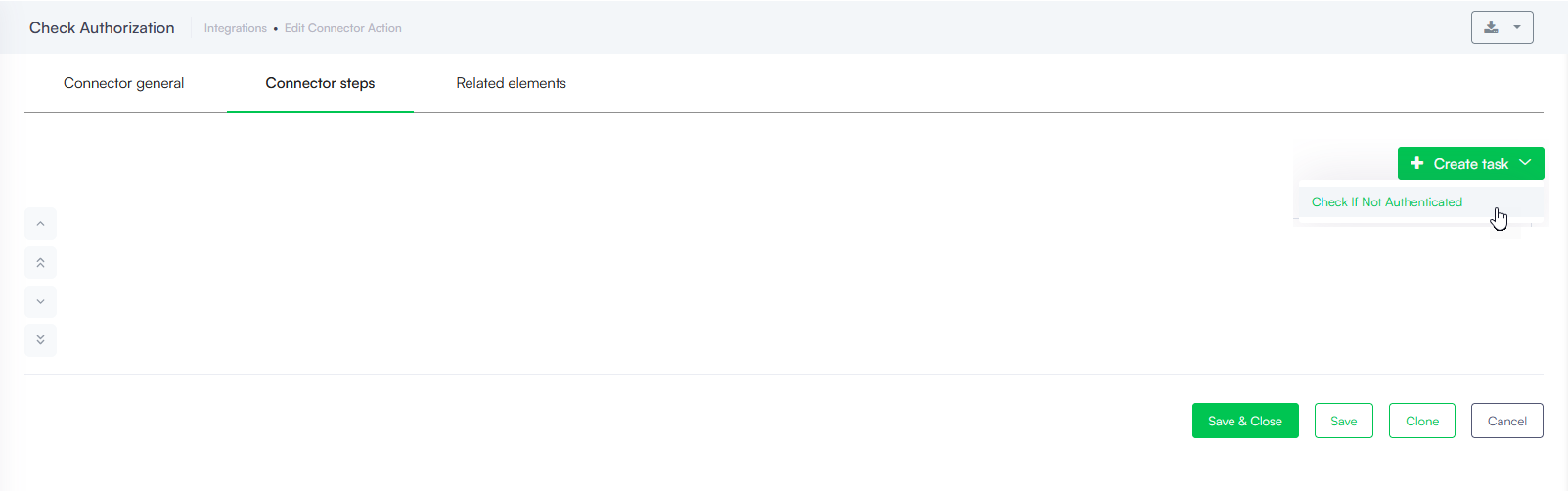Open caret dropdown beside download icon

(x=1517, y=27)
